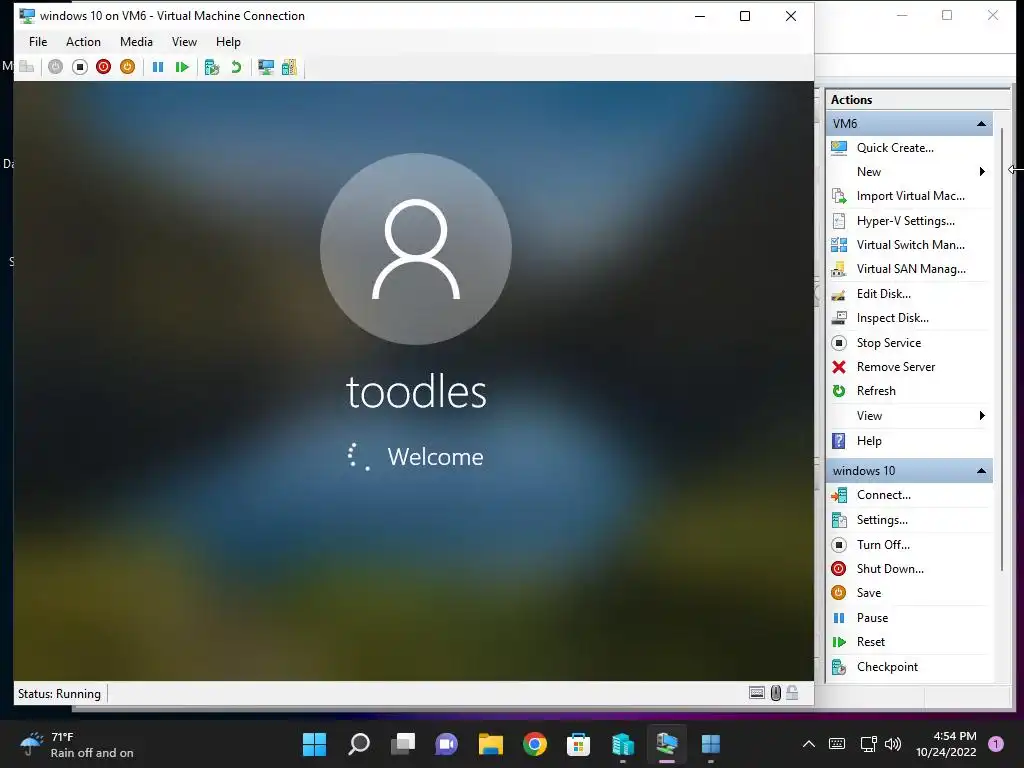Click the purple notification badge
The height and width of the screenshot is (768, 1024).
click(x=996, y=744)
